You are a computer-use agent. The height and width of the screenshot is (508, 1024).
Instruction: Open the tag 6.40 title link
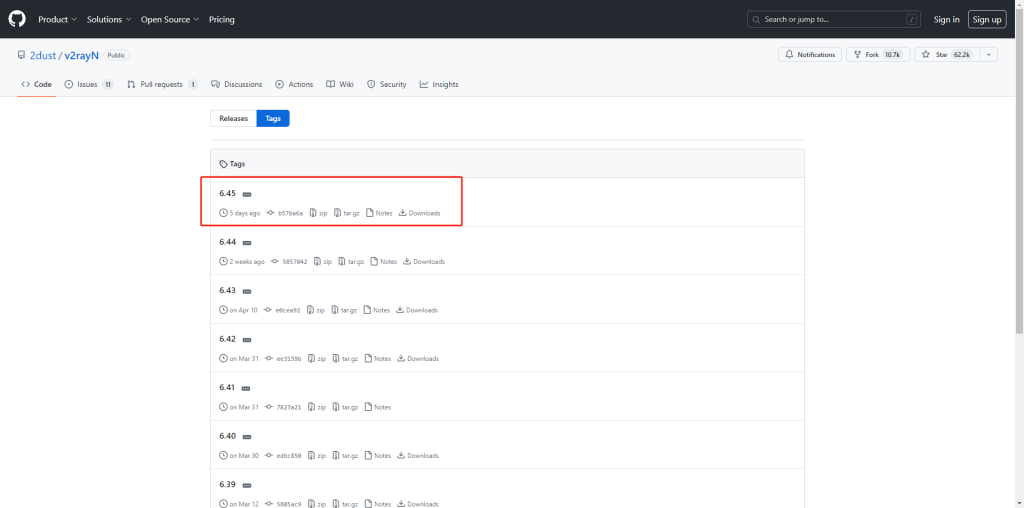pos(227,436)
